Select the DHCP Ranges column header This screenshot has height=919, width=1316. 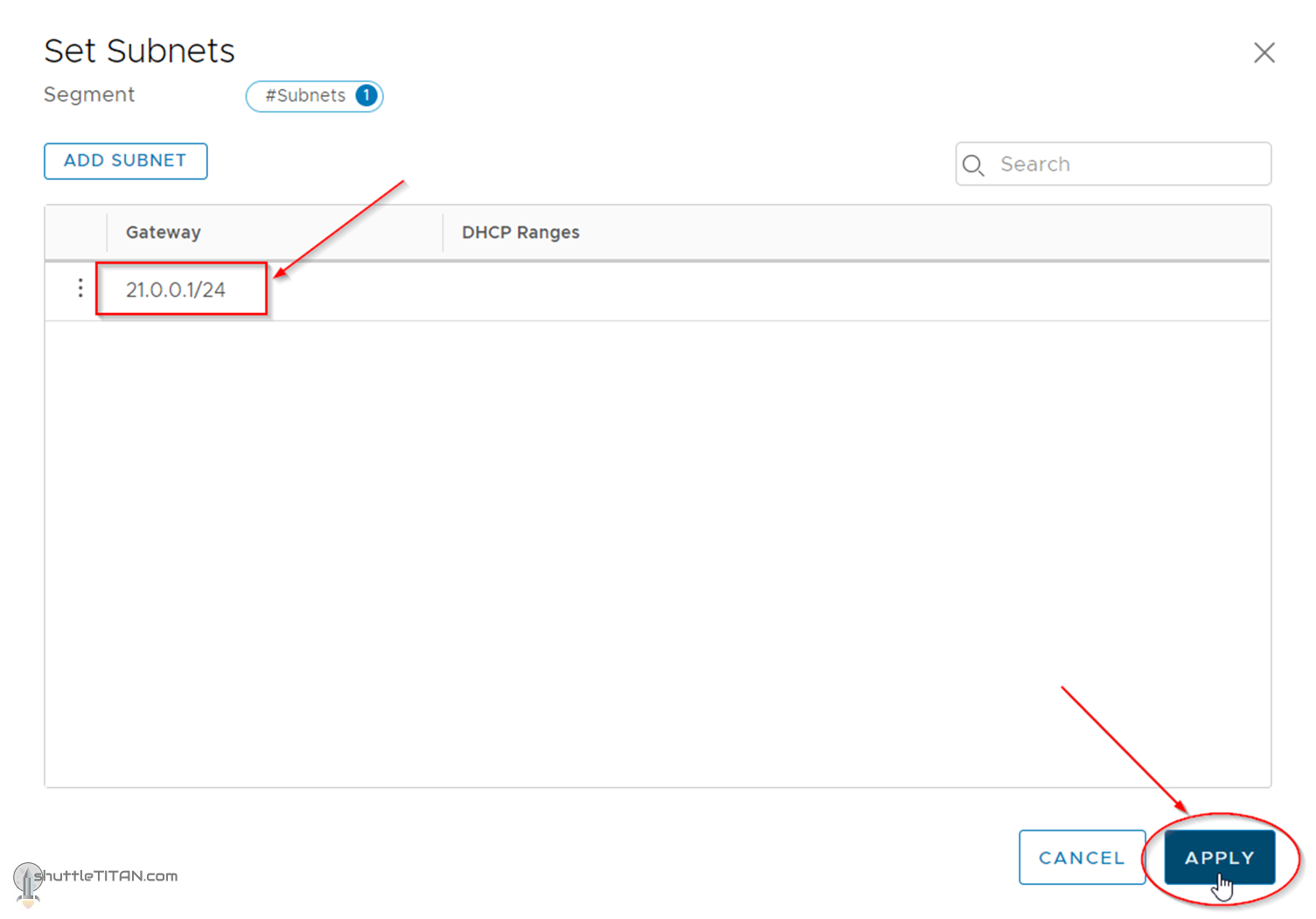click(520, 233)
